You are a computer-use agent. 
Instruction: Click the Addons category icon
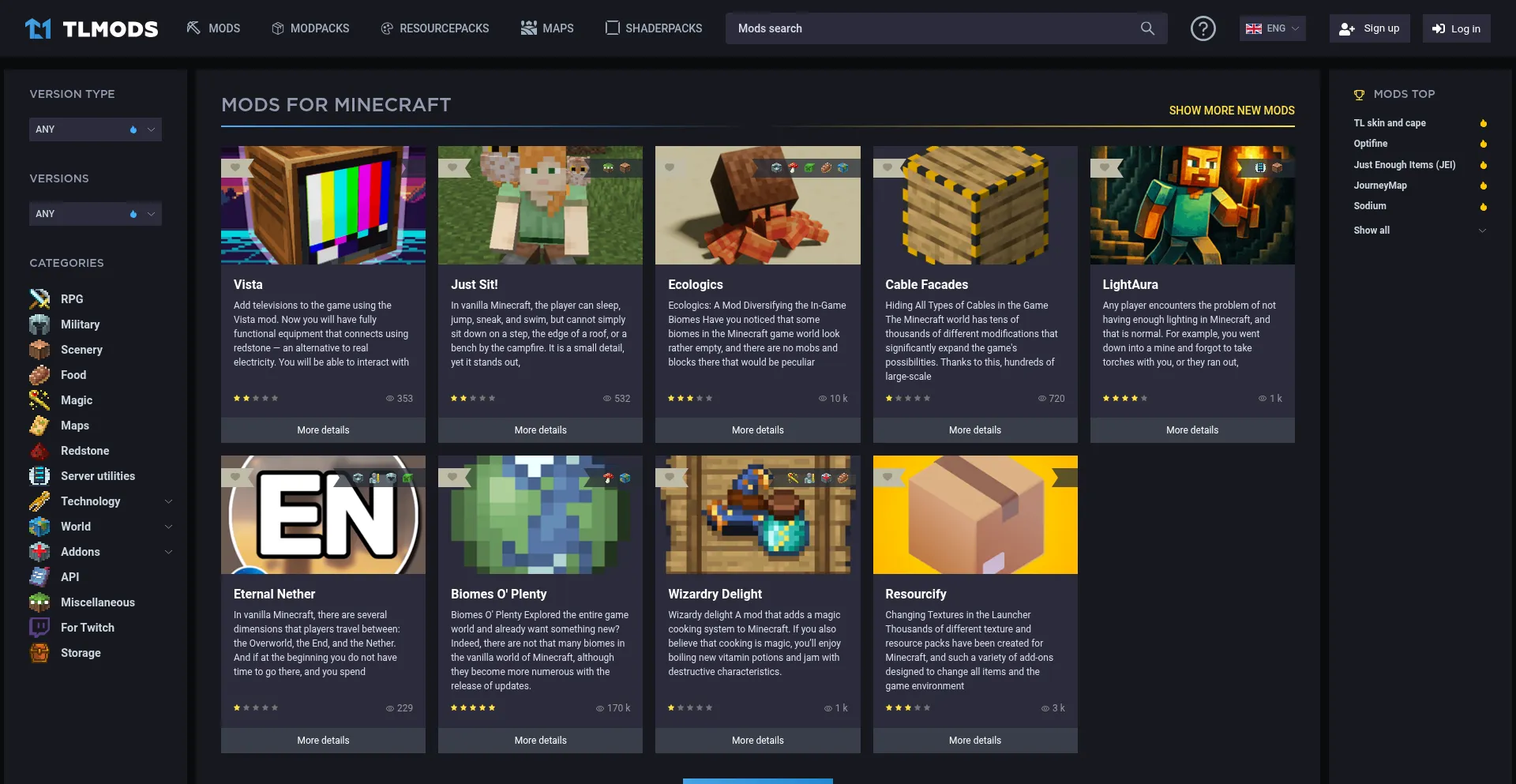[x=39, y=552]
